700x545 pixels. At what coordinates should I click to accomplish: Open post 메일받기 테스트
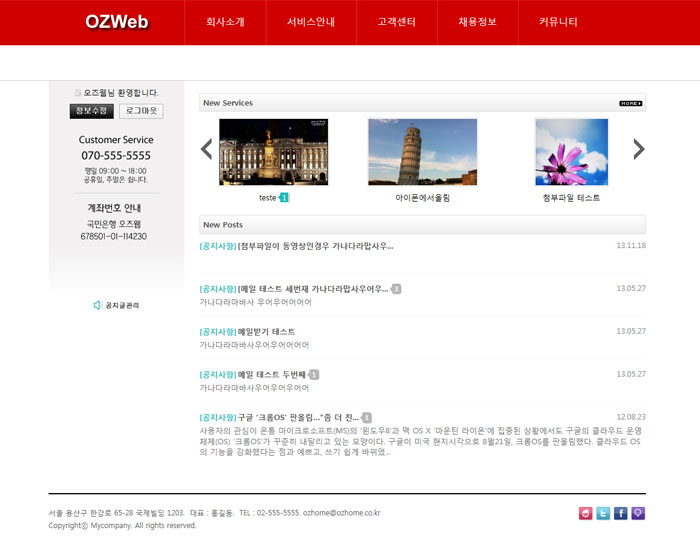pyautogui.click(x=266, y=332)
